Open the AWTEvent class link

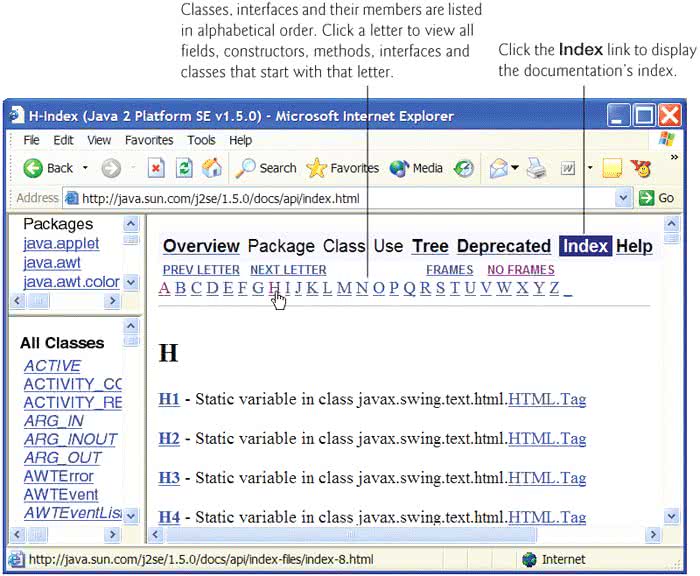tap(61, 495)
